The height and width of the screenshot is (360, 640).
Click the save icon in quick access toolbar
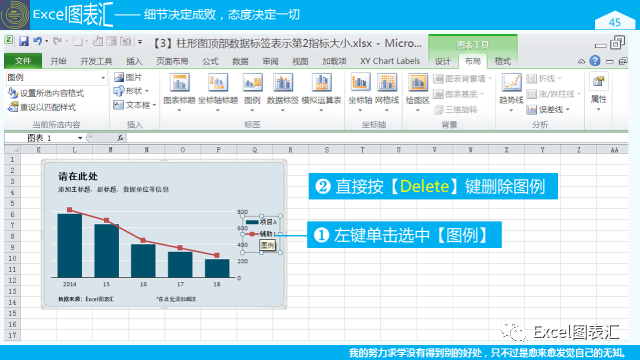(24, 41)
